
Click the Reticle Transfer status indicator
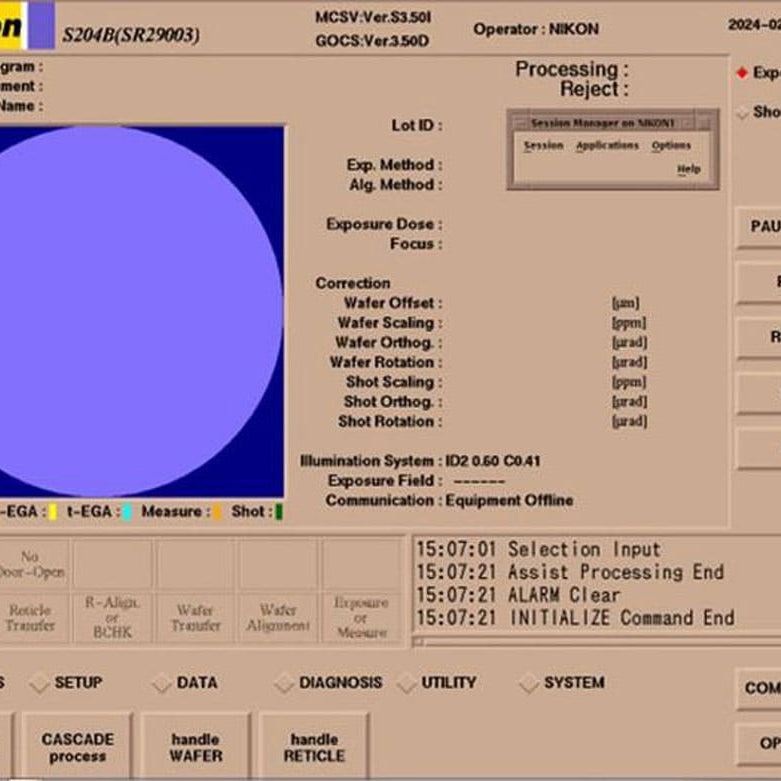tap(30, 617)
